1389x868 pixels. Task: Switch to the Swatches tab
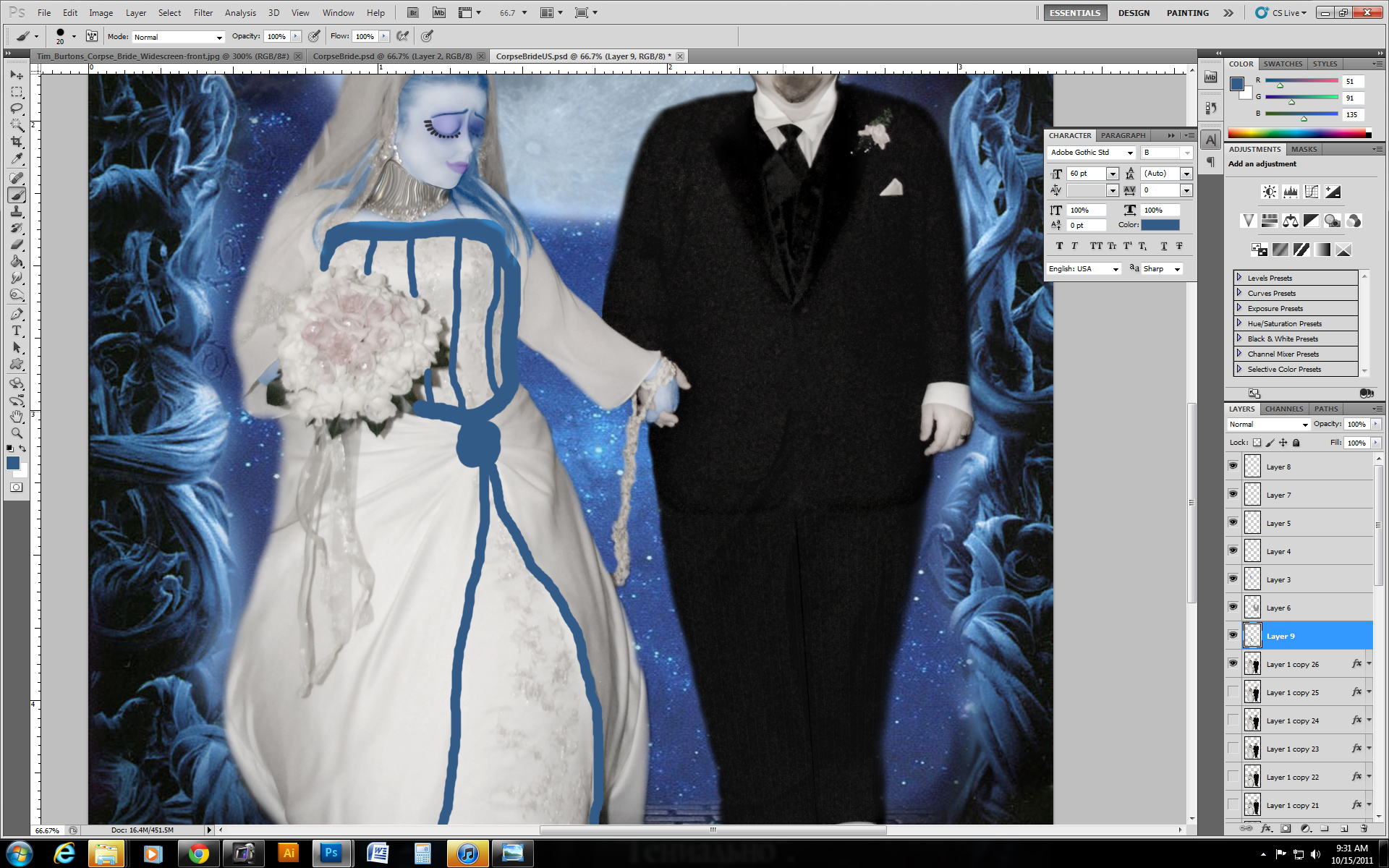(1283, 64)
